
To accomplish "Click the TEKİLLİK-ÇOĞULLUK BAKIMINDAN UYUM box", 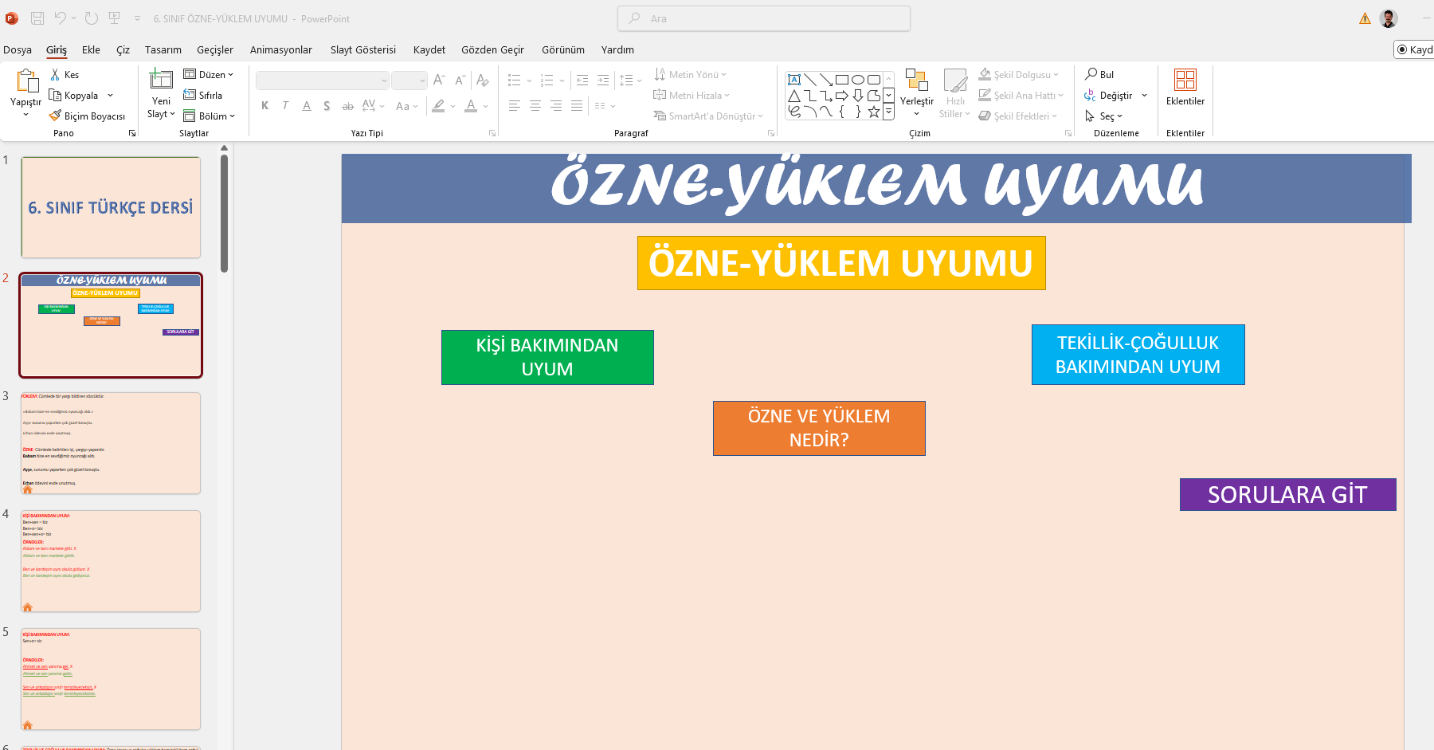I will [x=1138, y=354].
